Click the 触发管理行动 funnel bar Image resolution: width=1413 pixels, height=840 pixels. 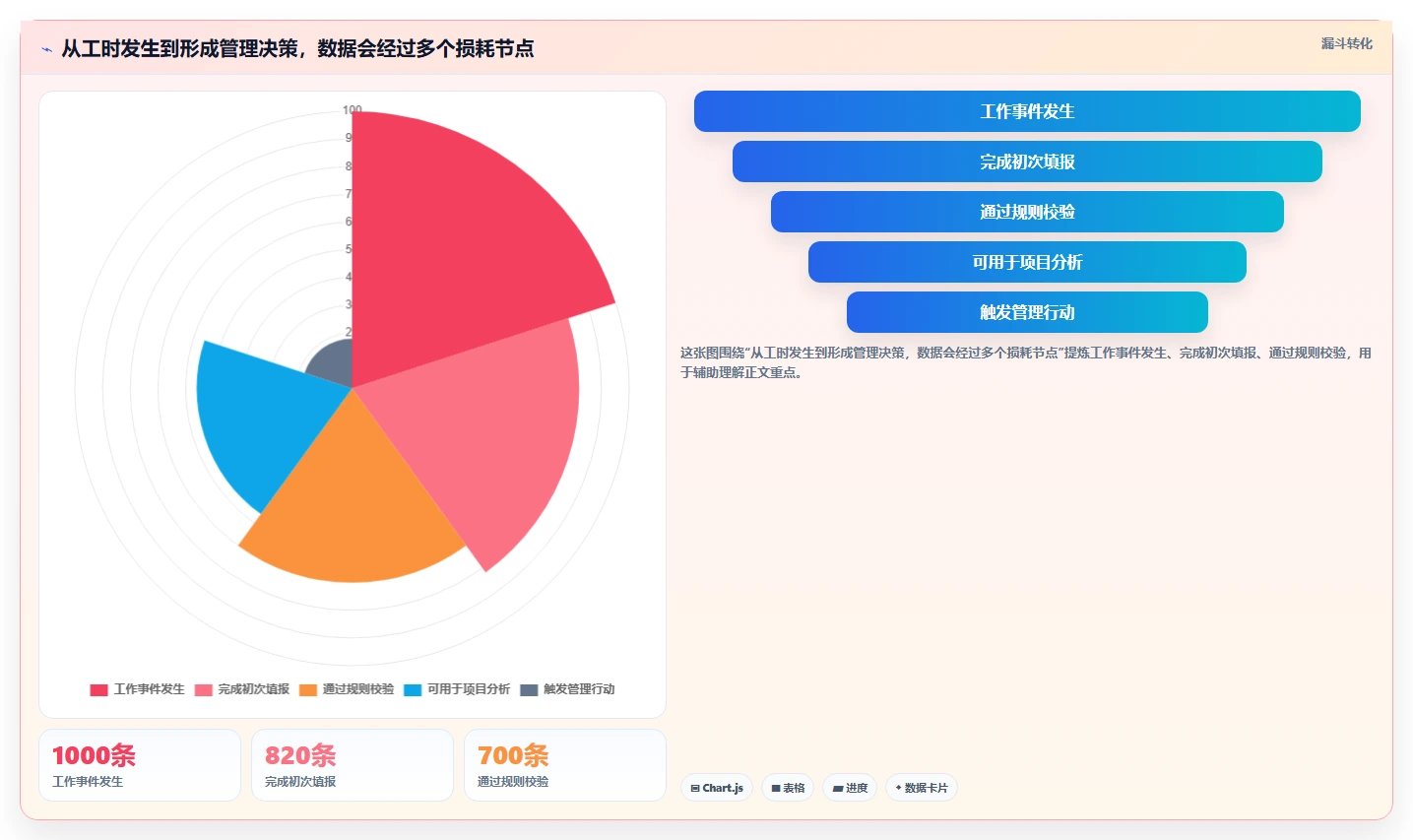coord(1027,312)
